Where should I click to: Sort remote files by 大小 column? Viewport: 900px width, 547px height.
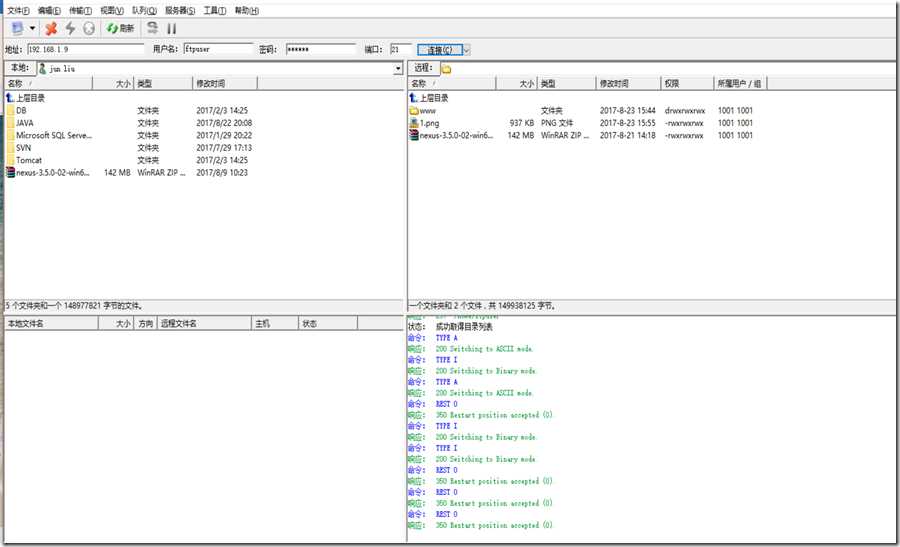pos(517,84)
